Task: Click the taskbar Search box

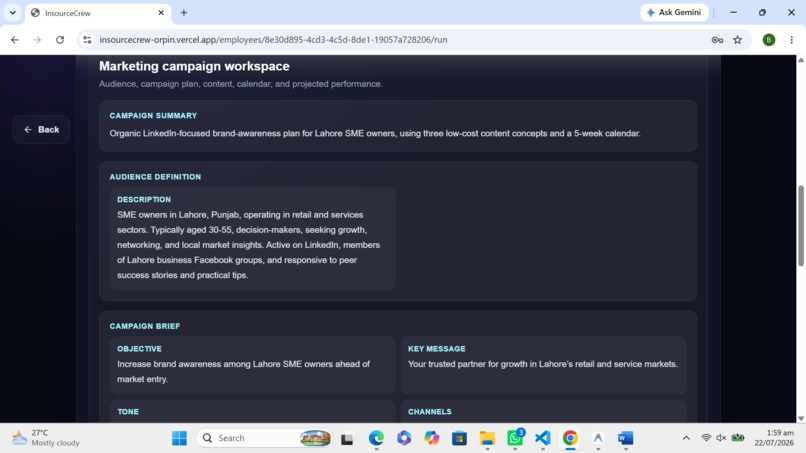Action: coord(264,438)
